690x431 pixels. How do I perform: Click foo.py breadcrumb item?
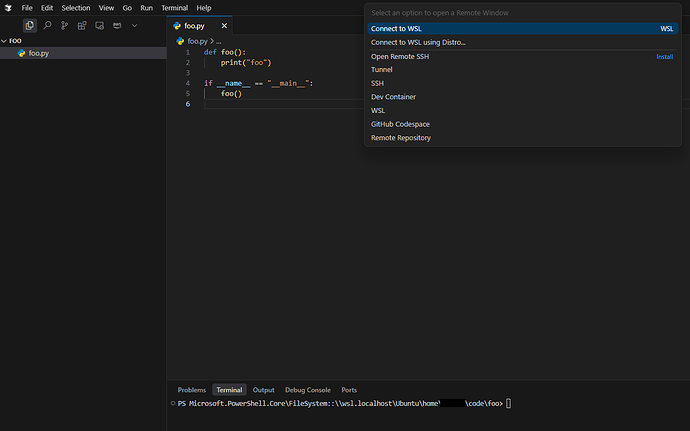pos(197,41)
